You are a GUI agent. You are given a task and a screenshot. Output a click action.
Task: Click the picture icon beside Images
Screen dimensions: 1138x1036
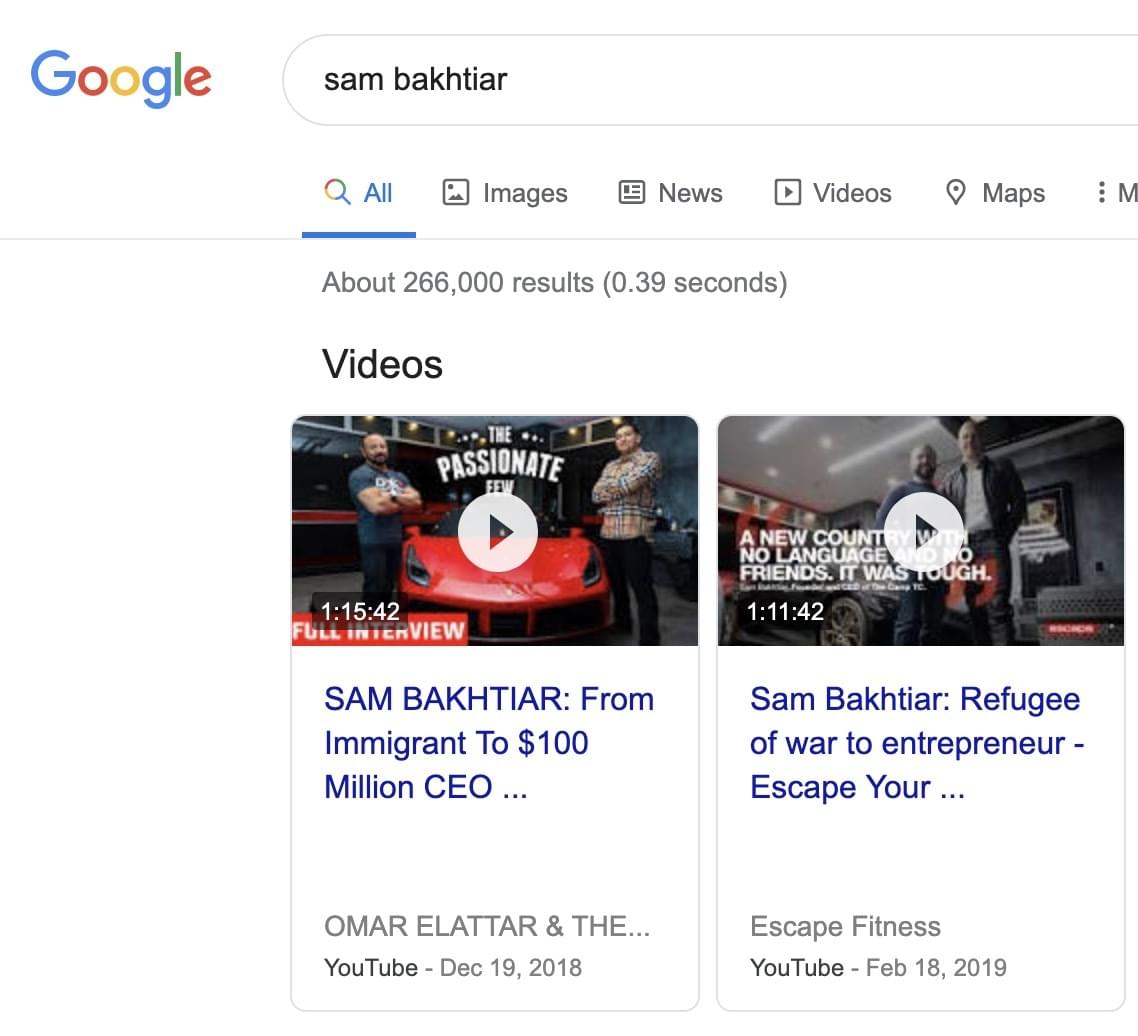456,192
